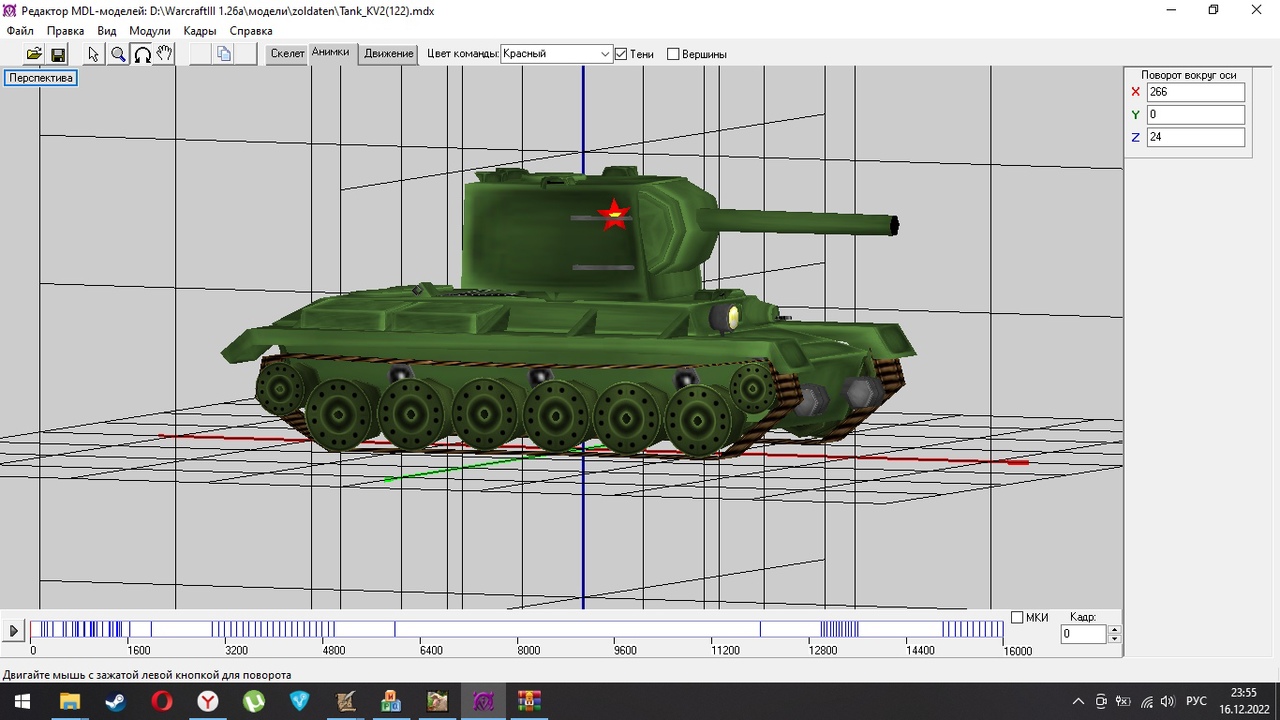This screenshot has height=720, width=1280.
Task: Open the Модули menu
Action: (x=150, y=31)
